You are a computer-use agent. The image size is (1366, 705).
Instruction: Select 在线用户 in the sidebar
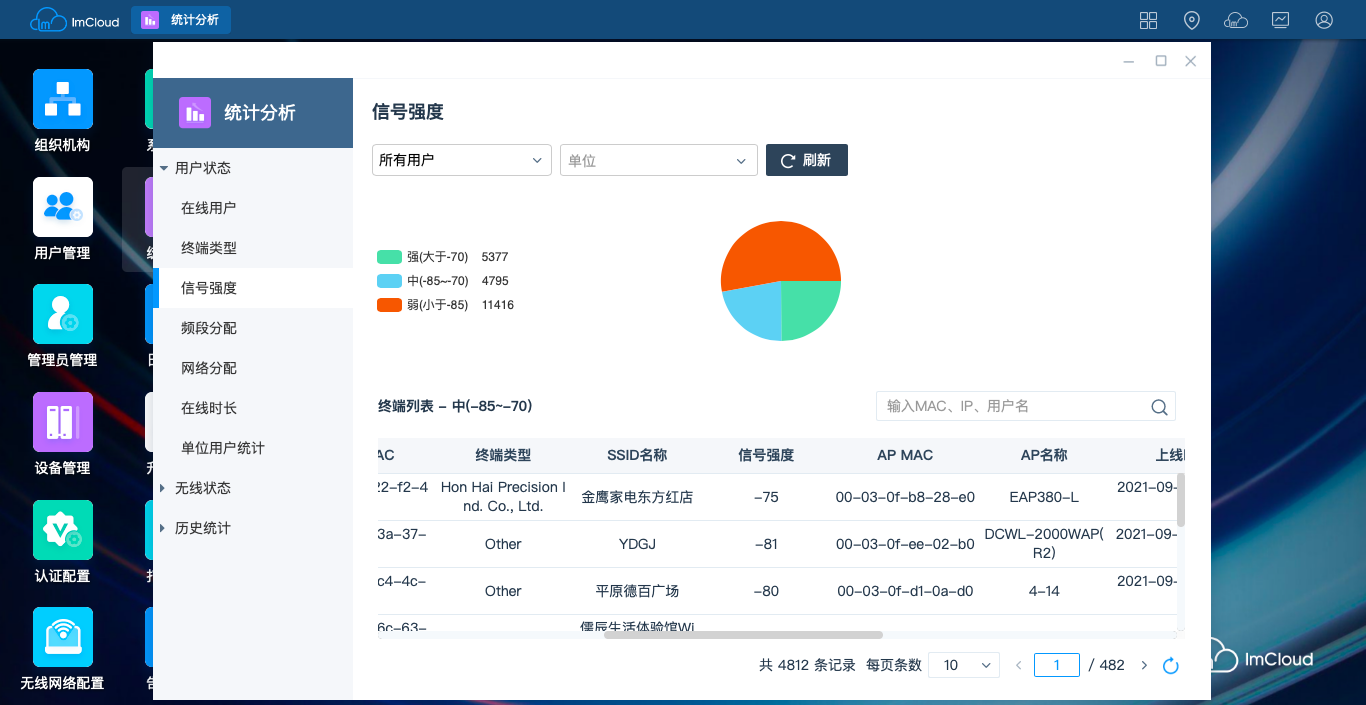click(209, 208)
